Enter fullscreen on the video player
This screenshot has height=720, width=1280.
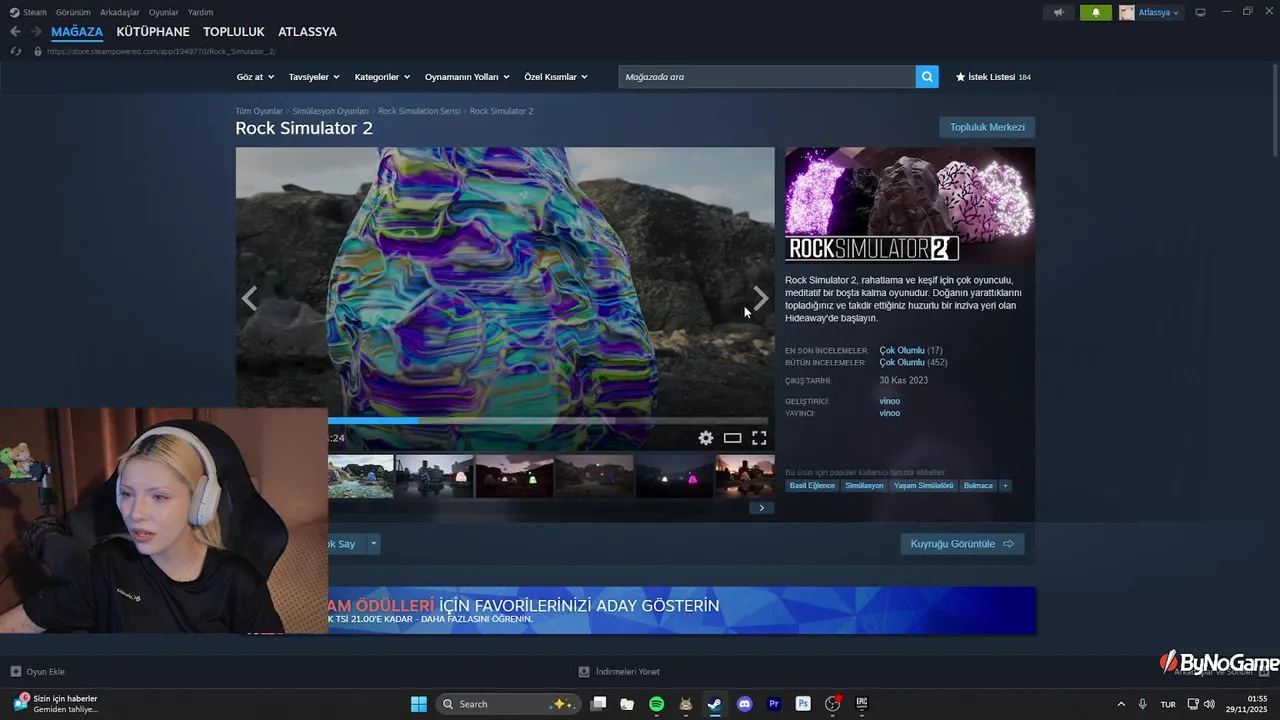(759, 438)
